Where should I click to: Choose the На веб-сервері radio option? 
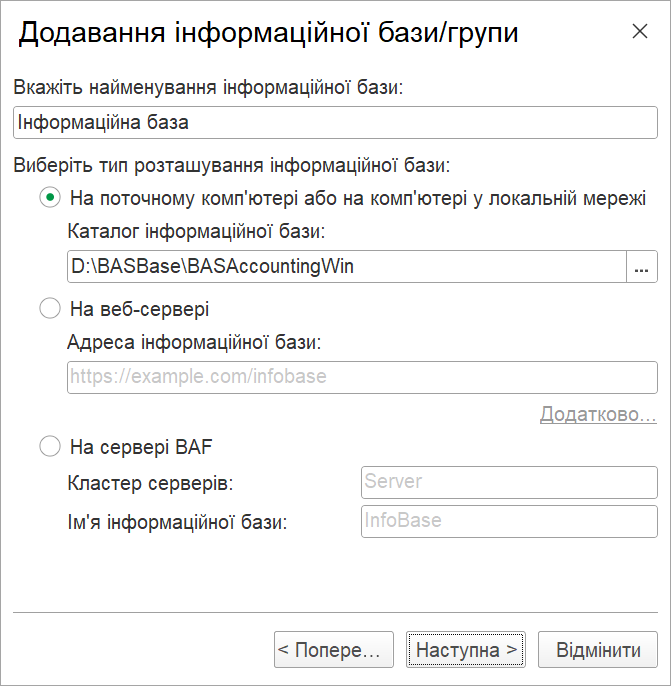pos(50,308)
